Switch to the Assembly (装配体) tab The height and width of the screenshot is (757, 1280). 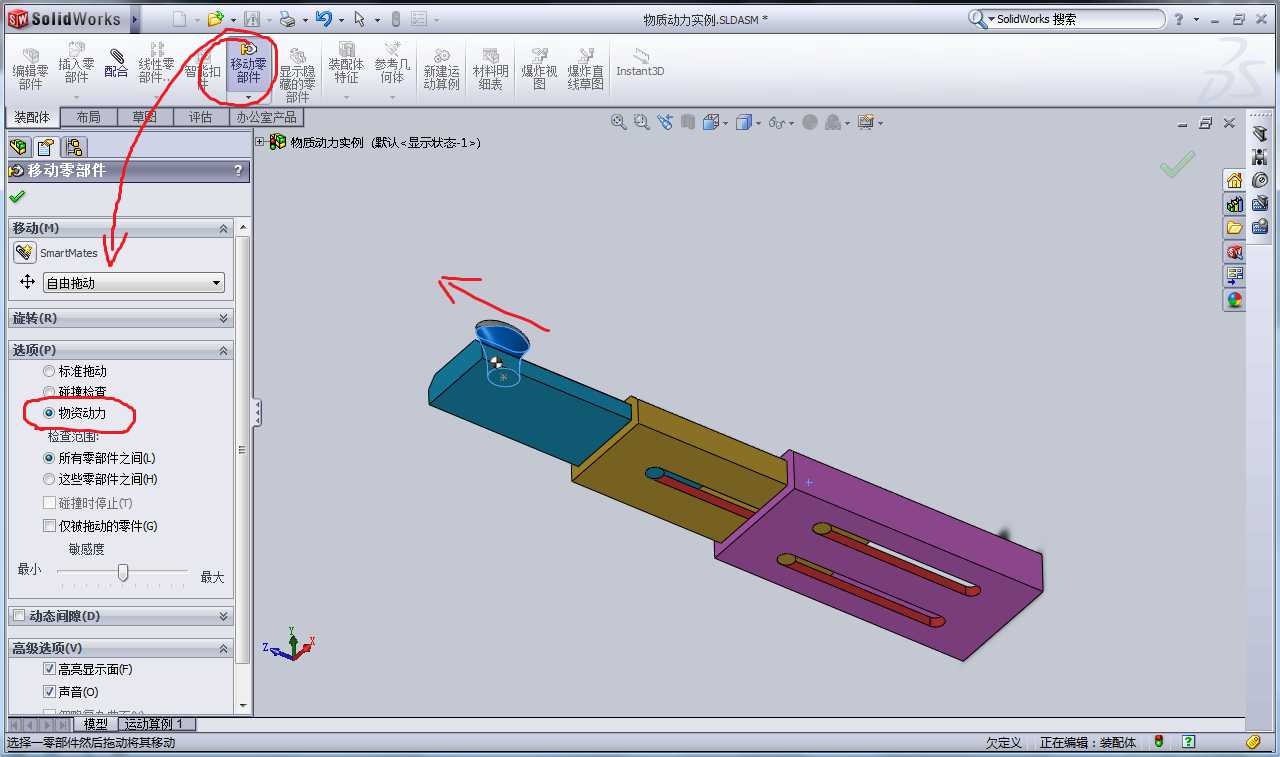click(32, 117)
